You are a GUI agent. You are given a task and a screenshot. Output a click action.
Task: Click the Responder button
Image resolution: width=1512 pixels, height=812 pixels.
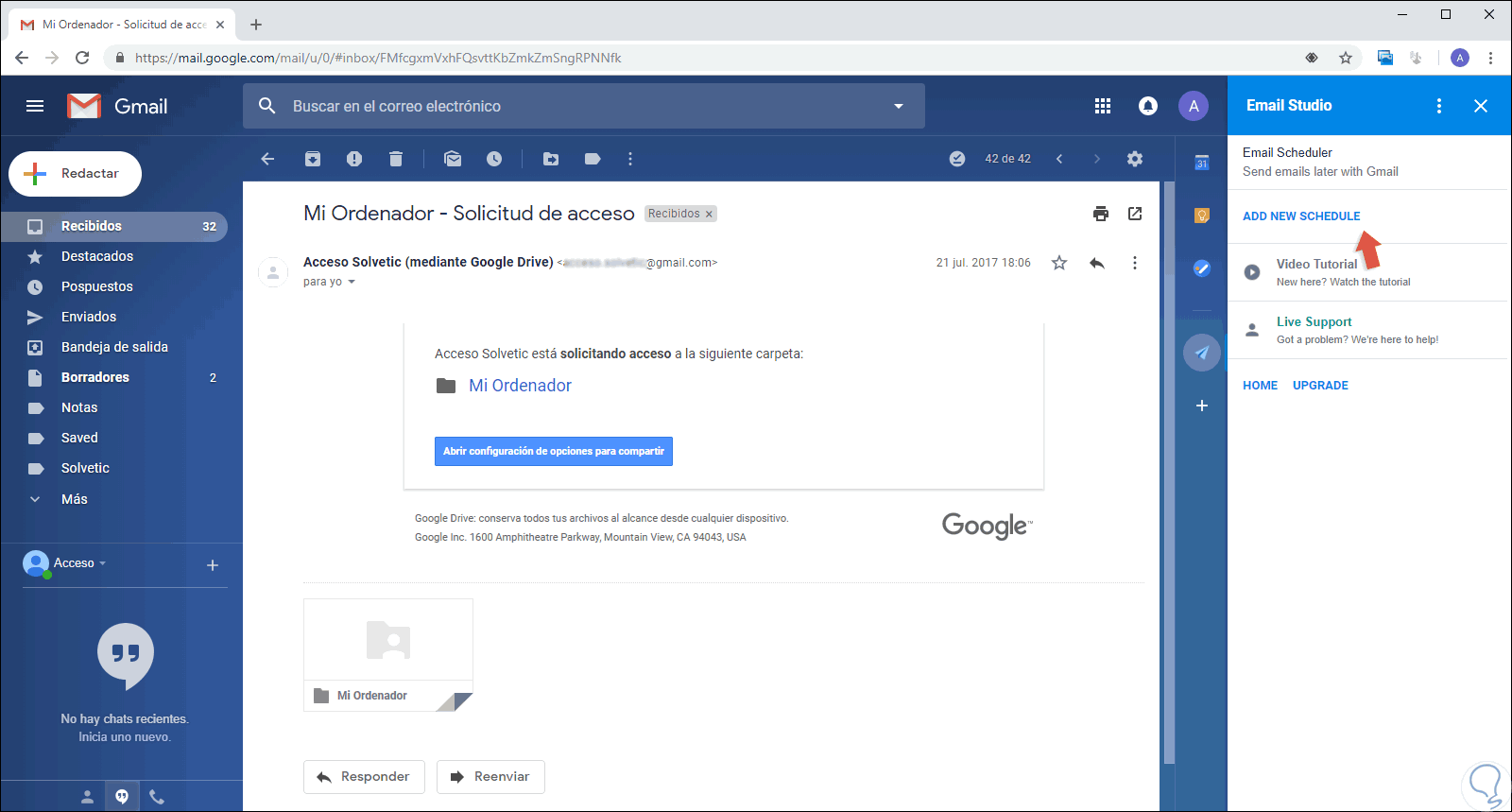(364, 777)
